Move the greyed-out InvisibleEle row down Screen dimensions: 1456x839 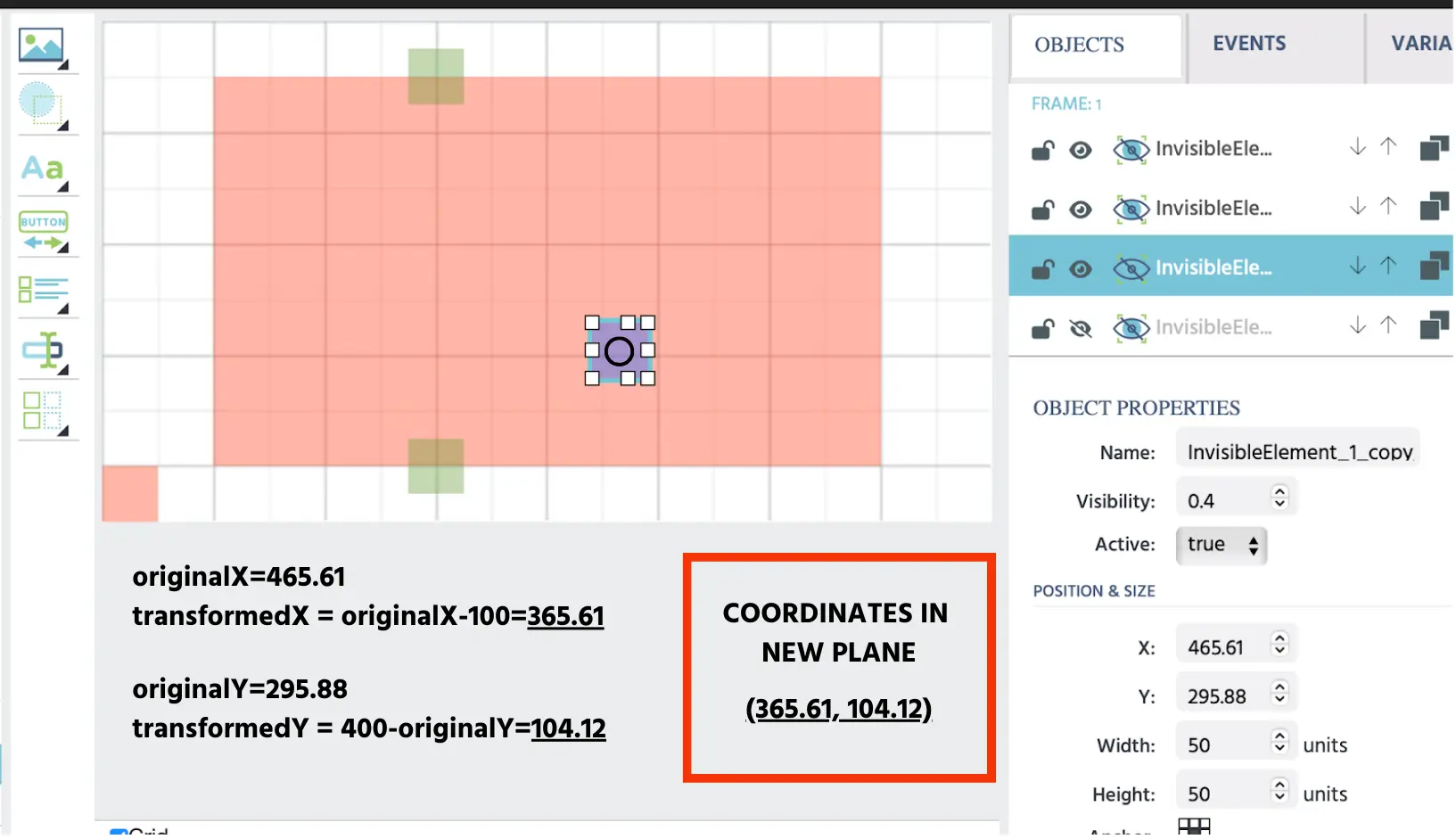click(1357, 325)
